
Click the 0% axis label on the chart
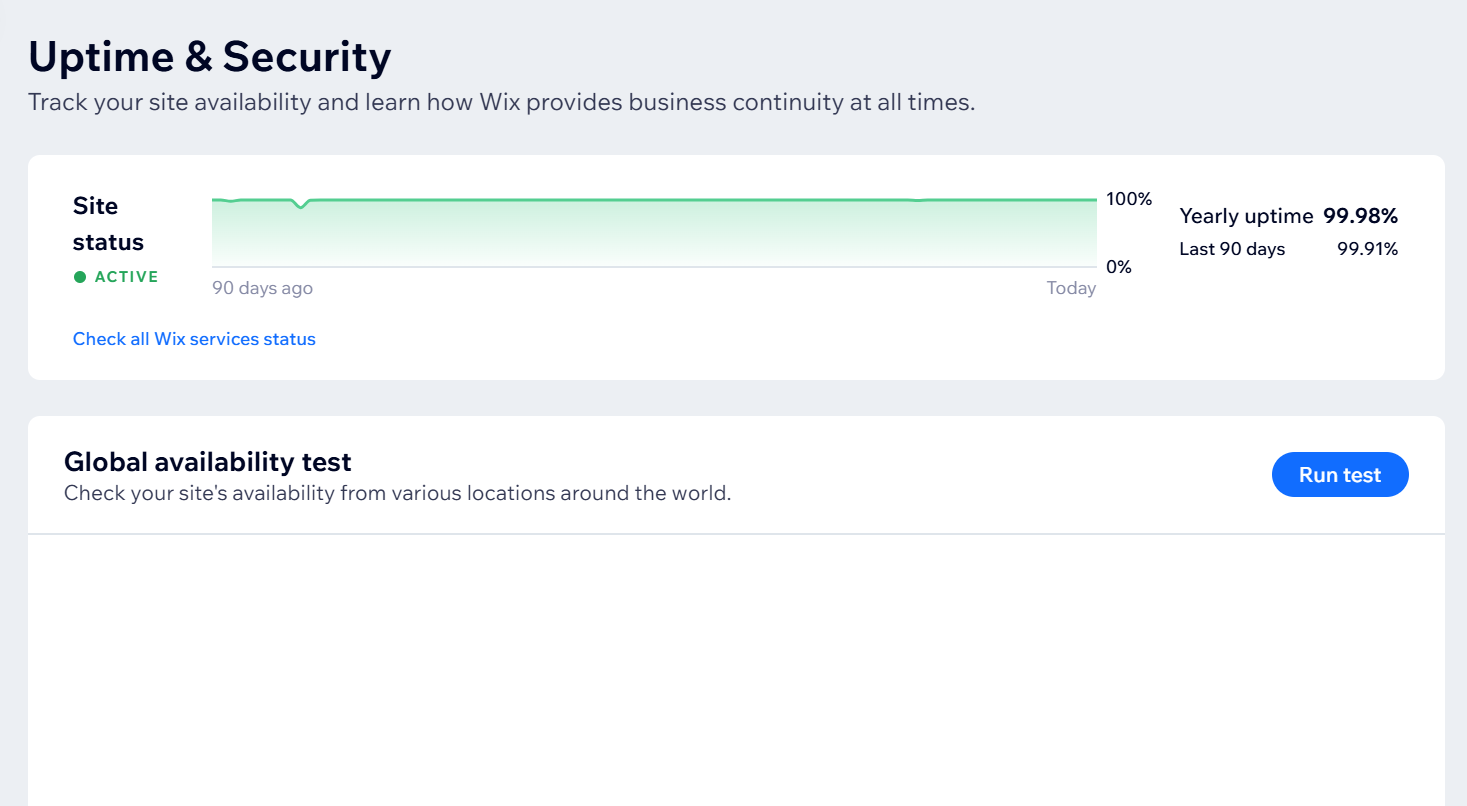pos(1119,267)
